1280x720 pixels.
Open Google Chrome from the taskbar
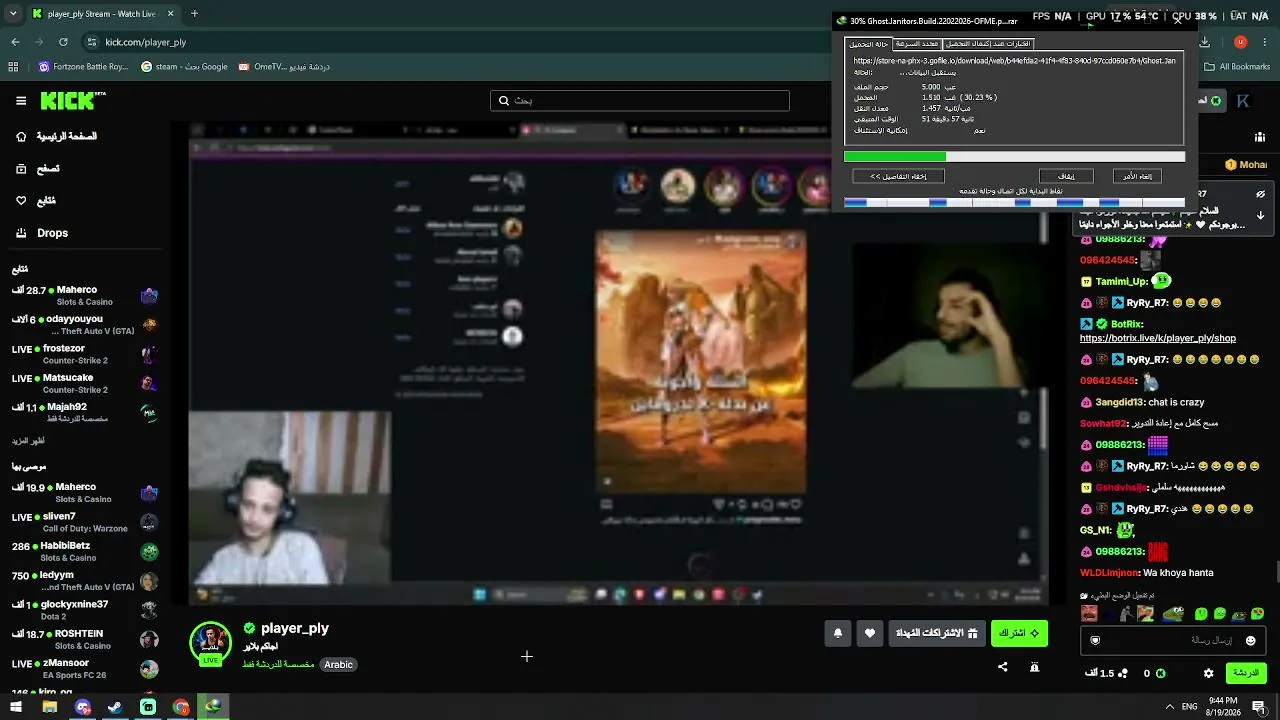181,707
